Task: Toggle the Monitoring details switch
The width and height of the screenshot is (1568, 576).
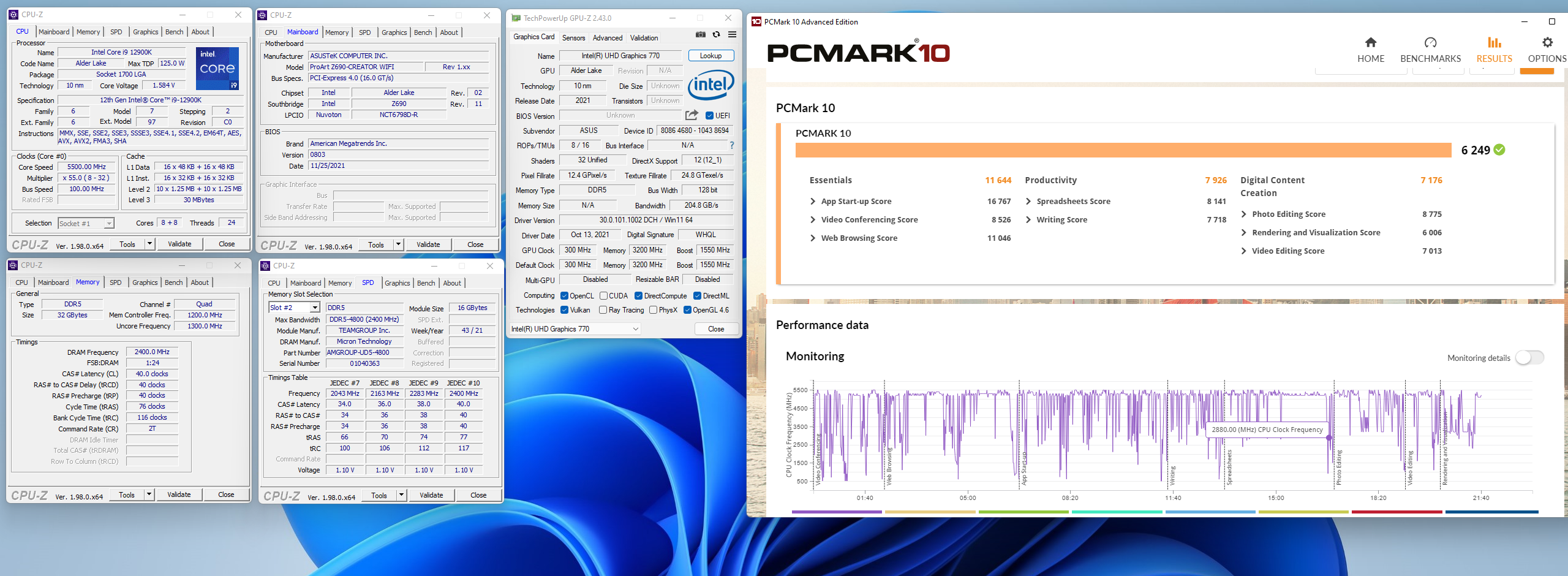Action: click(x=1529, y=358)
